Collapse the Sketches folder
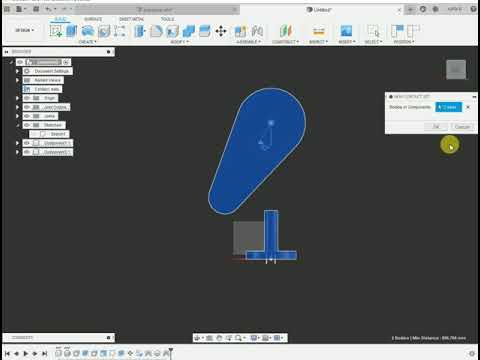The image size is (480, 360). point(17,125)
